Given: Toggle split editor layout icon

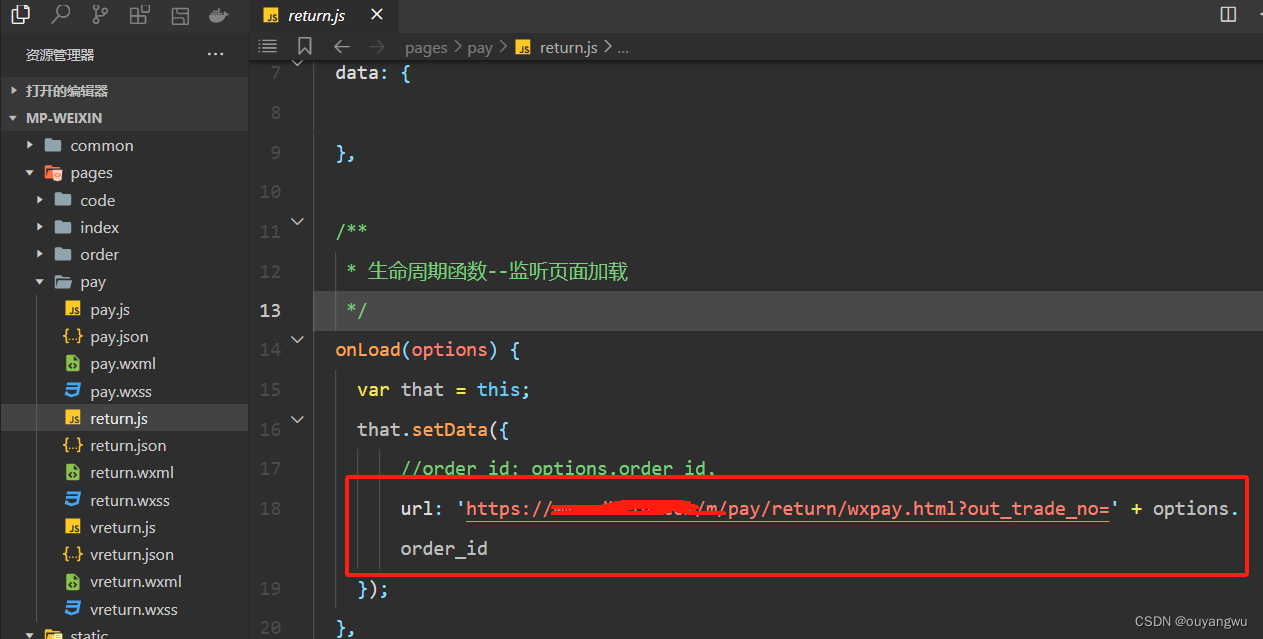Looking at the screenshot, I should pos(1228,14).
